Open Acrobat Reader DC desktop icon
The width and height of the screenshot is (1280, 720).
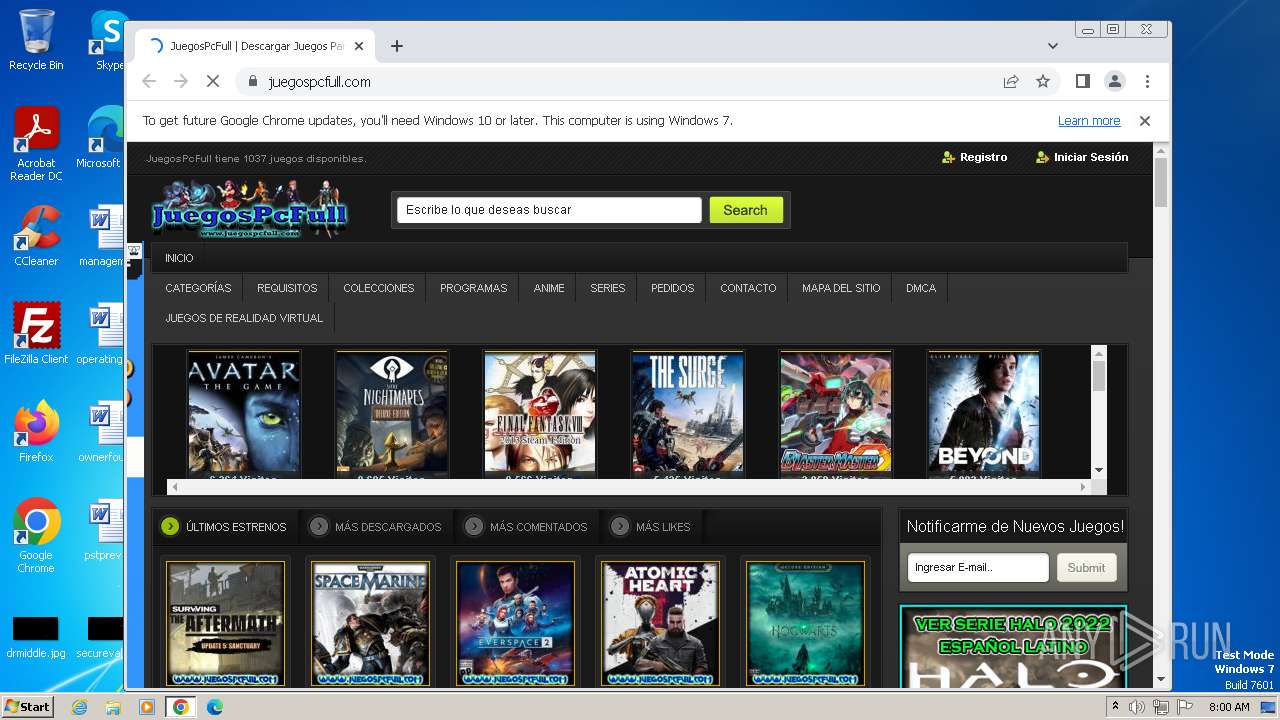pyautogui.click(x=36, y=144)
